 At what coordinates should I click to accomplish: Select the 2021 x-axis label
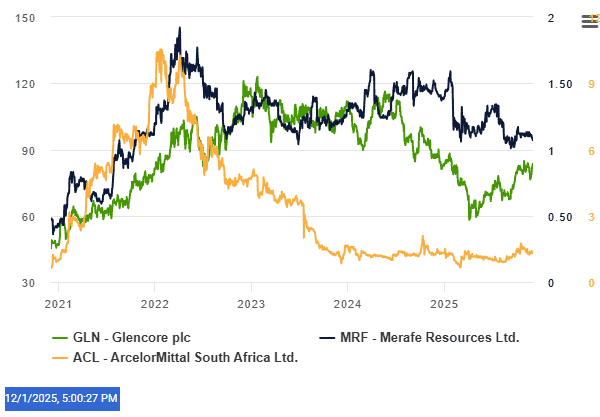[58, 302]
